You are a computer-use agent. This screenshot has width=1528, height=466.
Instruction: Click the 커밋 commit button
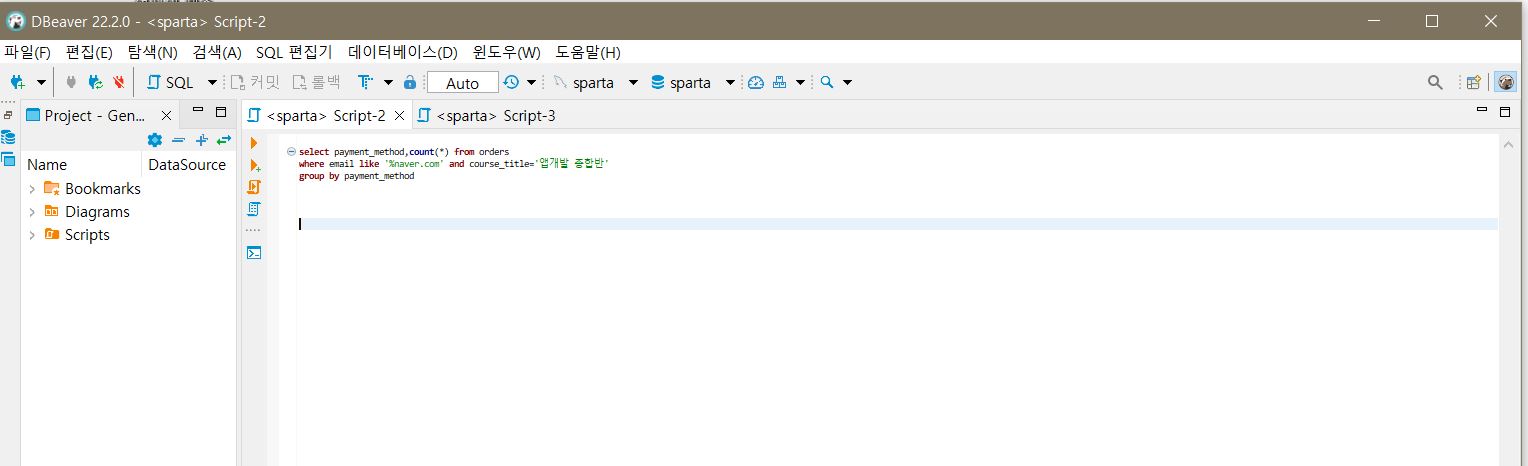(x=256, y=83)
